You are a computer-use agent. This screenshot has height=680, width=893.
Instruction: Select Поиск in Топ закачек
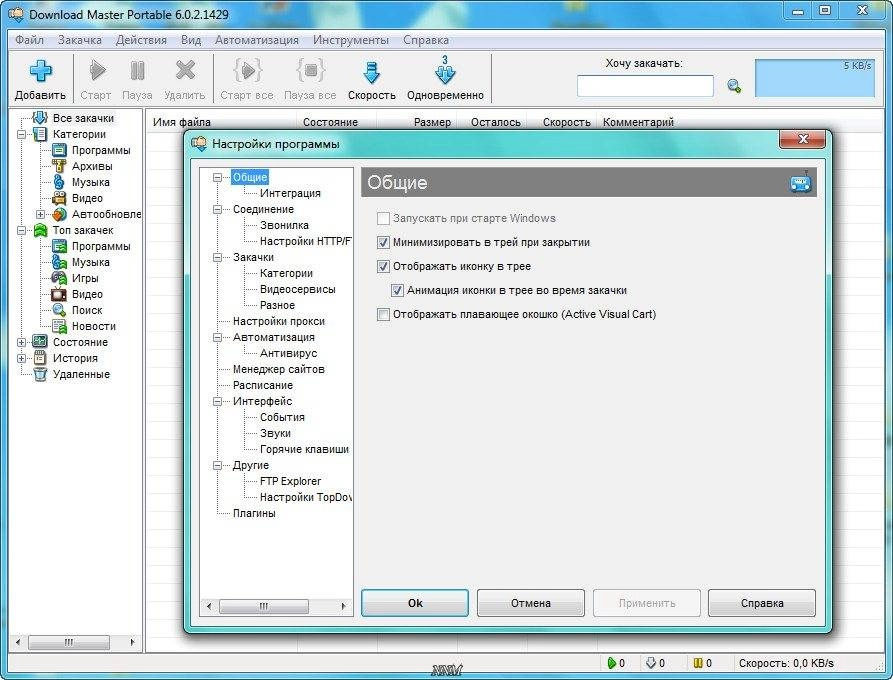point(87,310)
